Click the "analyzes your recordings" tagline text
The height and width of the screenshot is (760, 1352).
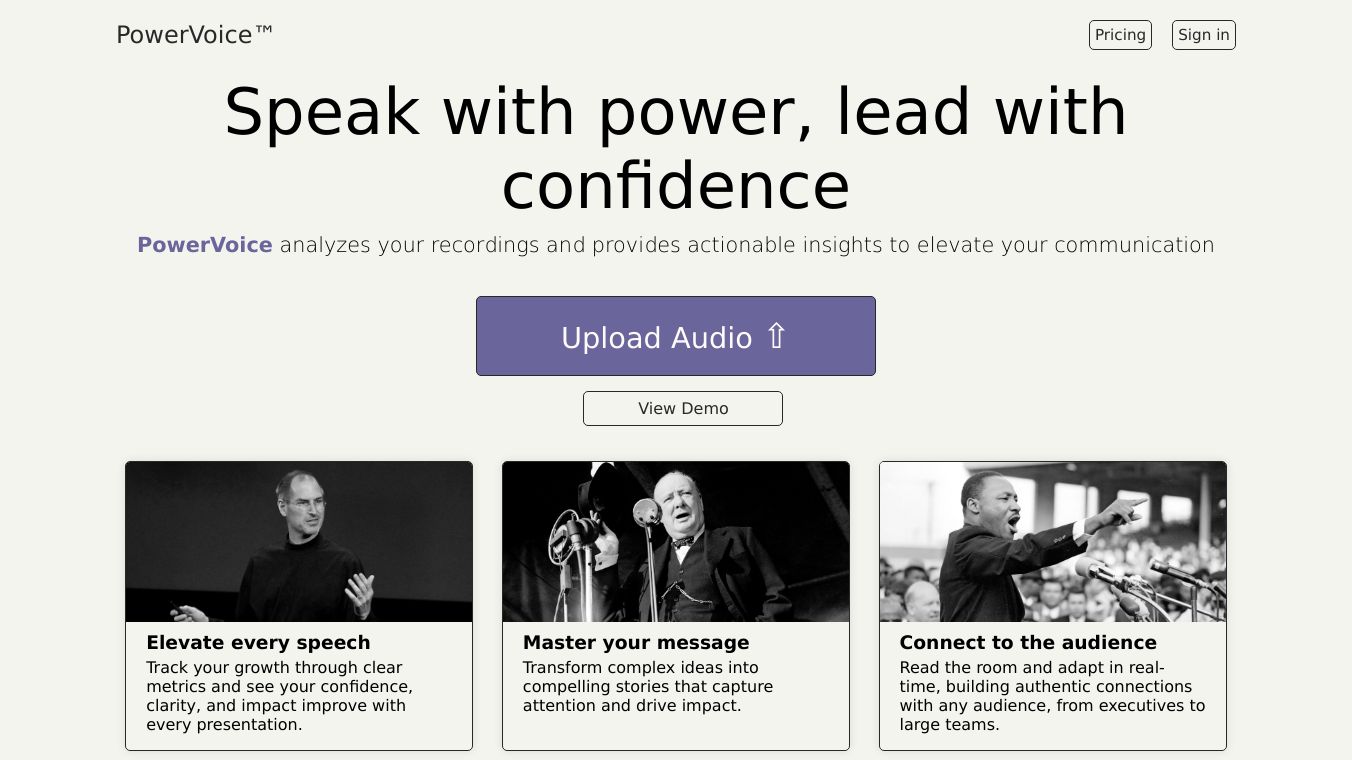(x=746, y=245)
